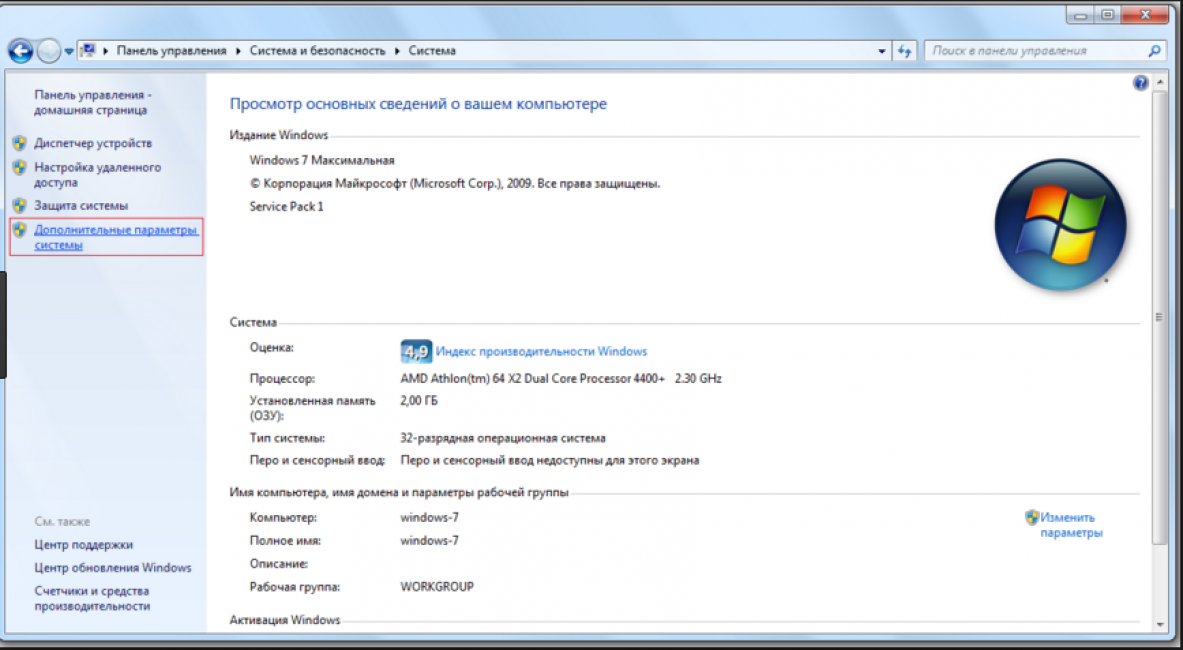
Task: Click the shield icon next to Диспетчер устройств
Action: click(19, 143)
